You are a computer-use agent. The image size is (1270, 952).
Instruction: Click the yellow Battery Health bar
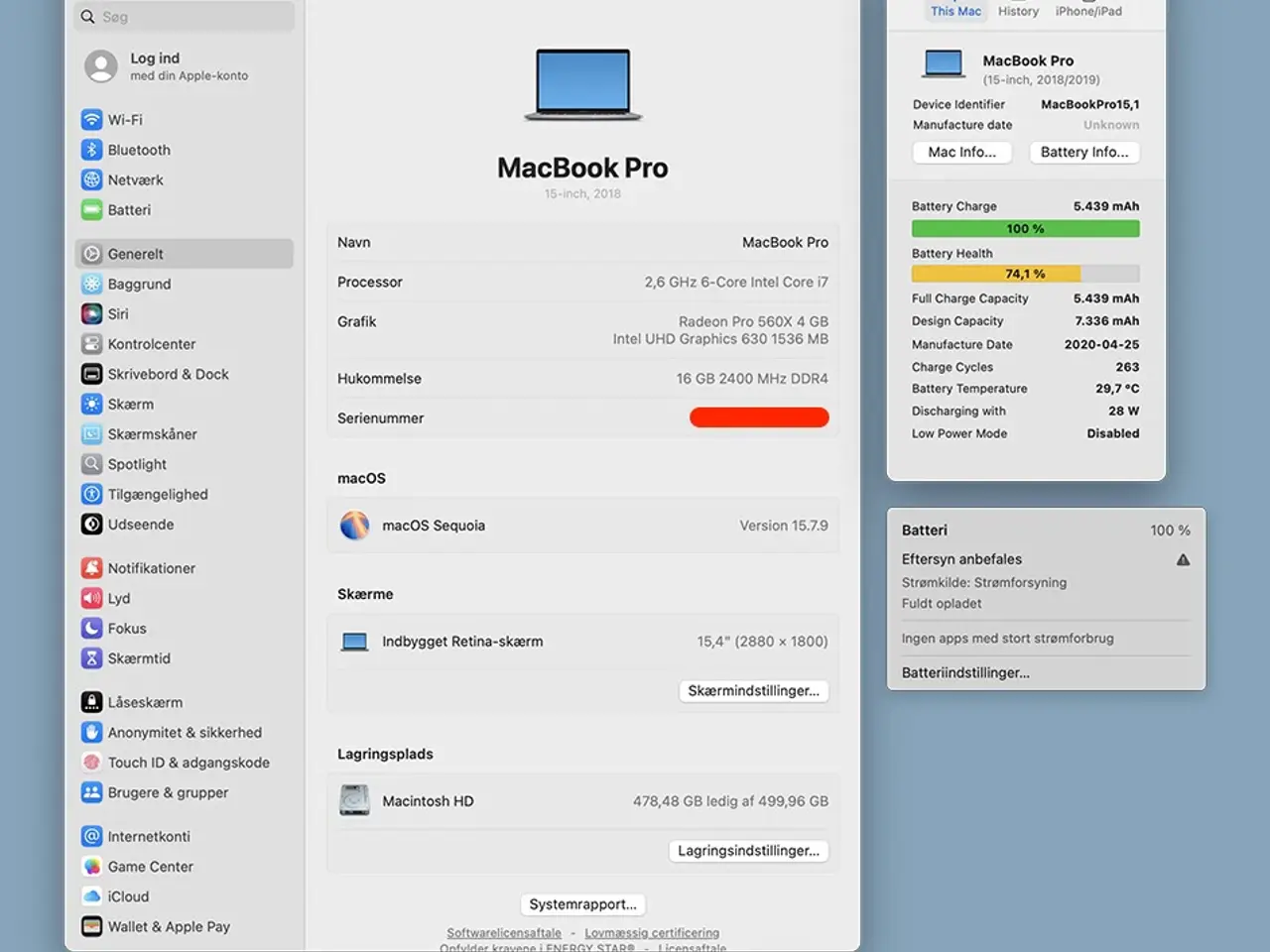click(1025, 274)
